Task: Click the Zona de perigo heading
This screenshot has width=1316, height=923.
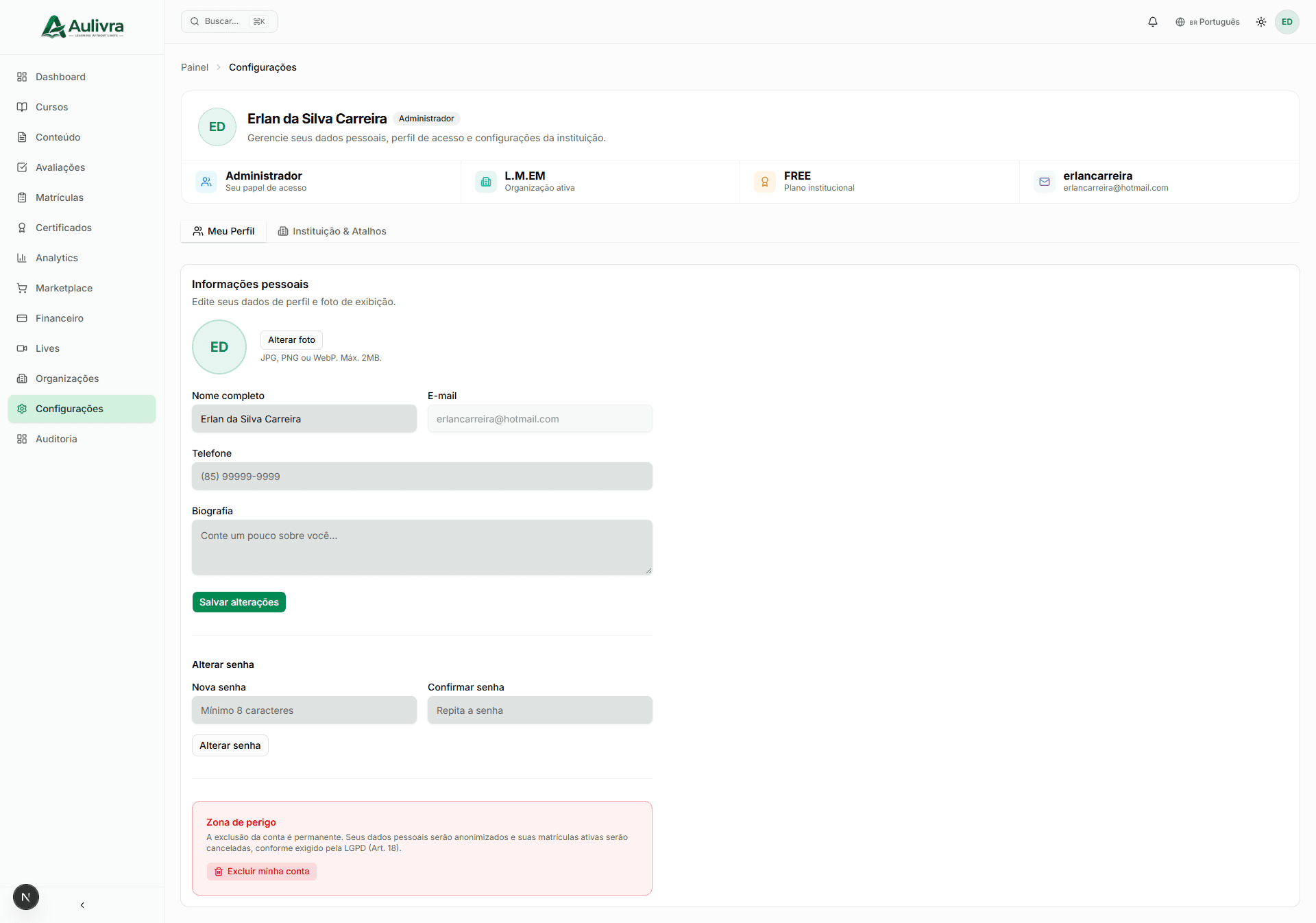Action: point(241,822)
